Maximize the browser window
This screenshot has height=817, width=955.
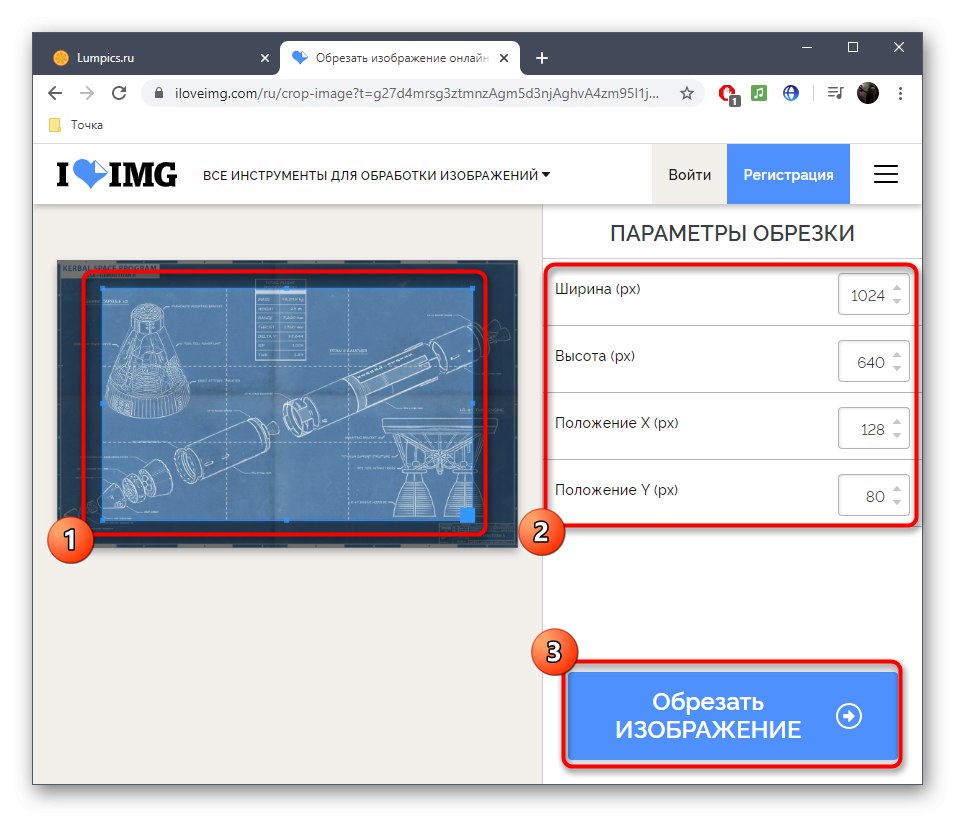(x=853, y=47)
